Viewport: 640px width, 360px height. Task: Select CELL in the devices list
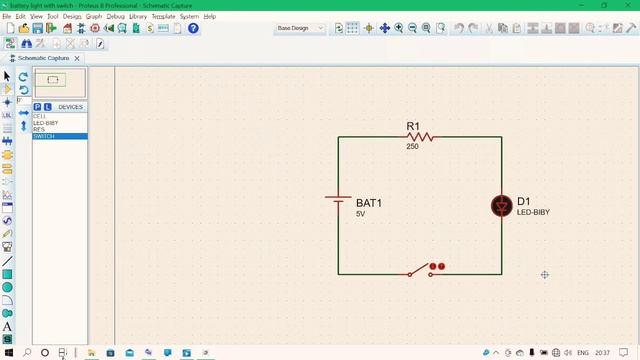tap(60, 116)
